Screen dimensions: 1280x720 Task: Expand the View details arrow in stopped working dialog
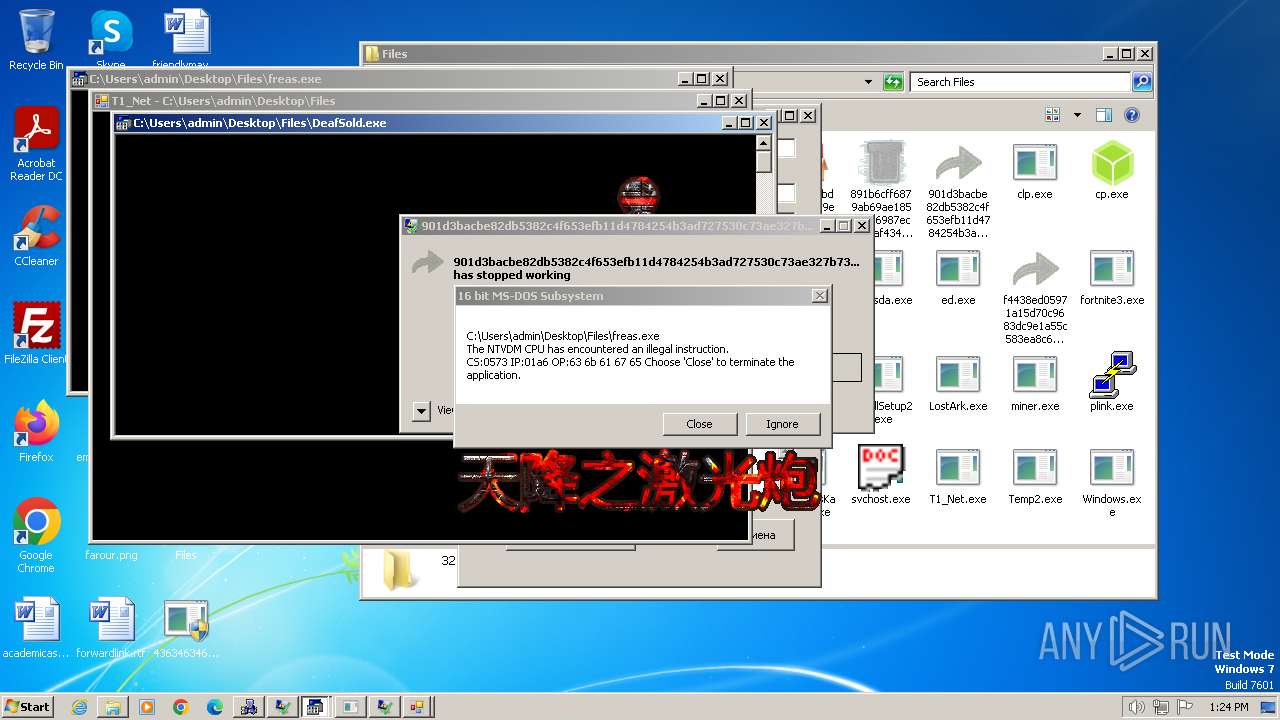421,410
